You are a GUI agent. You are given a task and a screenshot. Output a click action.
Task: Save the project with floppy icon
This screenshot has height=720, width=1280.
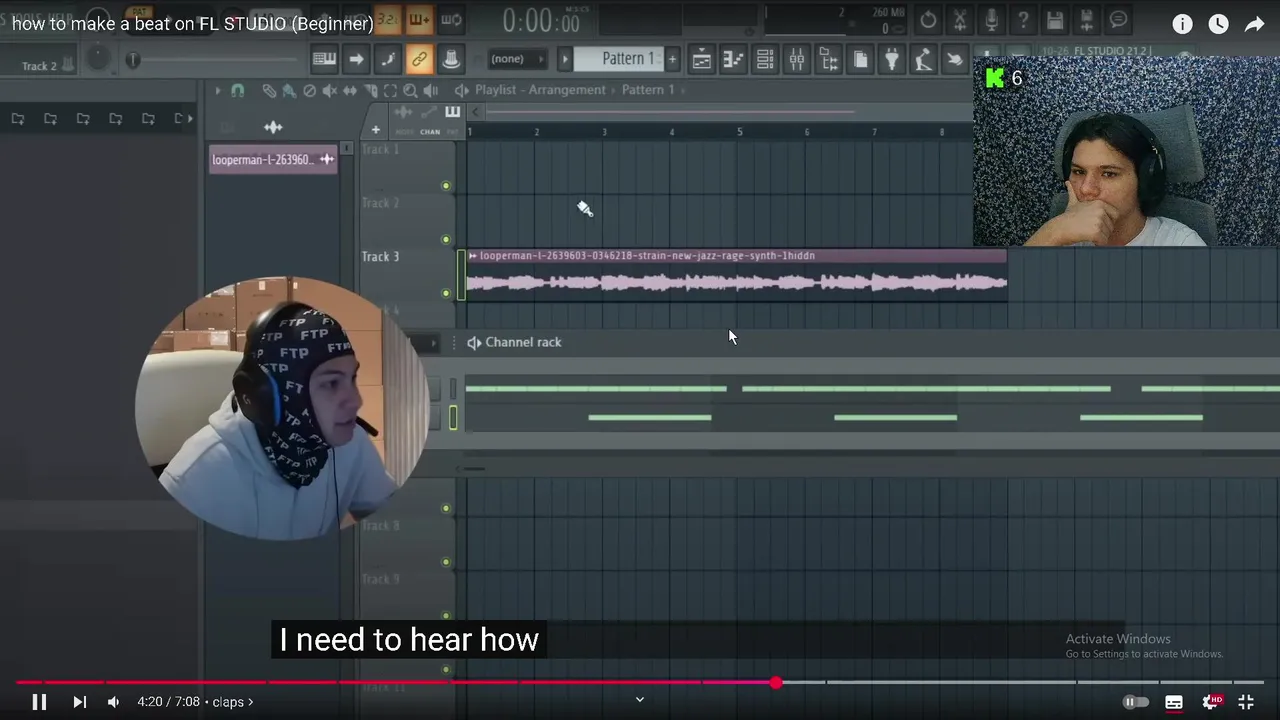[1055, 20]
